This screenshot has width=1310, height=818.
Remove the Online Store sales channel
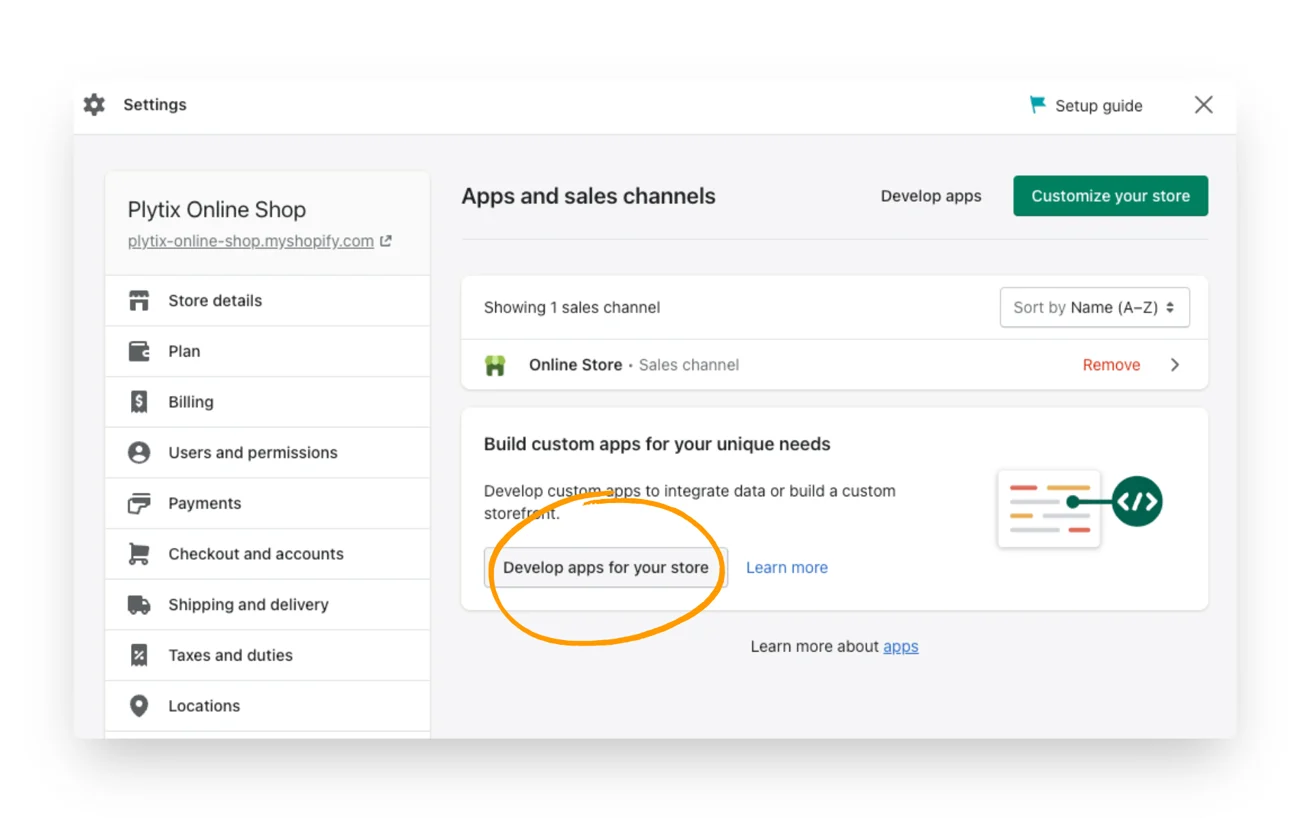pos(1111,364)
